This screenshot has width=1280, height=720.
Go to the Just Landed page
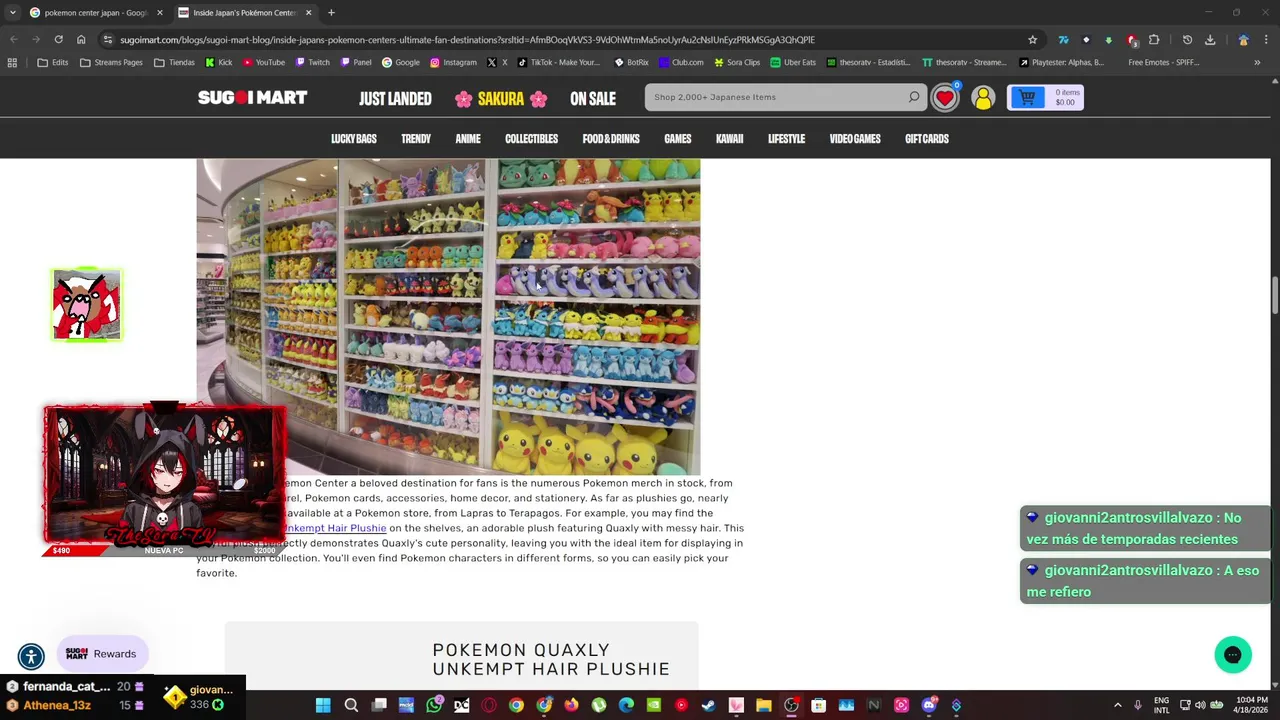(x=395, y=98)
